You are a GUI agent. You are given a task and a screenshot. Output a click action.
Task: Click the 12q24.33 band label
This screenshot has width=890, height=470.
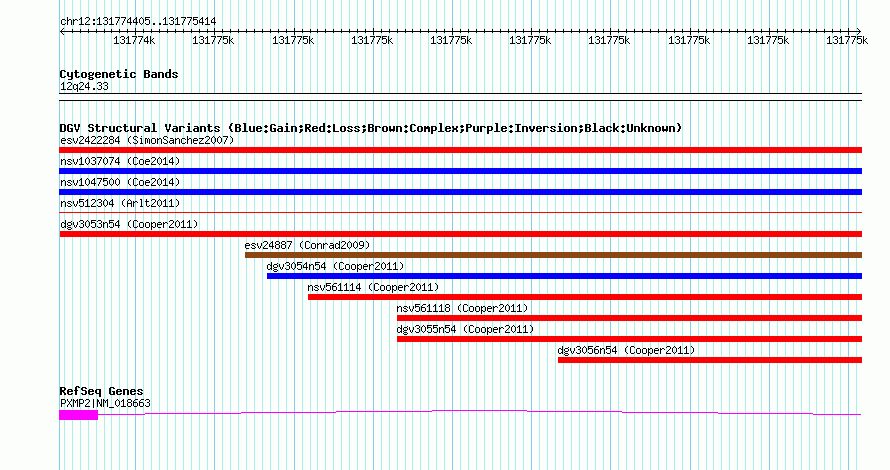(x=84, y=86)
